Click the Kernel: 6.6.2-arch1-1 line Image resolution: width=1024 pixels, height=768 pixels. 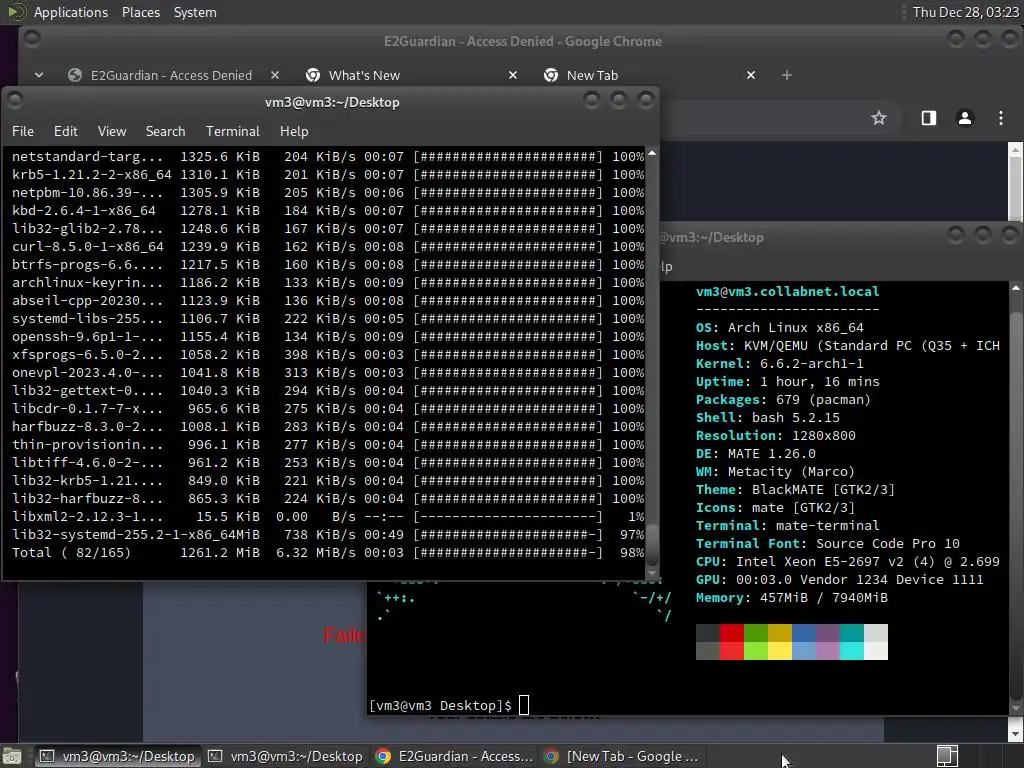[780, 364]
